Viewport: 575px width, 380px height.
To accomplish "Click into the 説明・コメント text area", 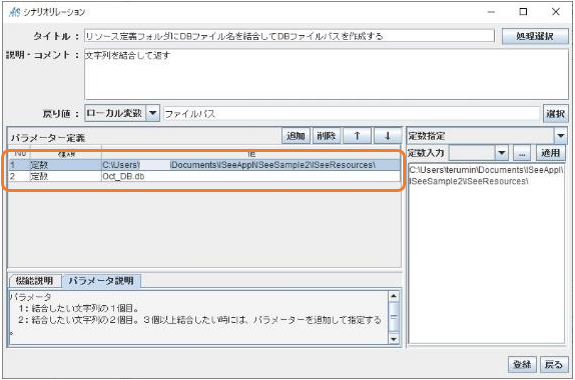I will point(326,74).
